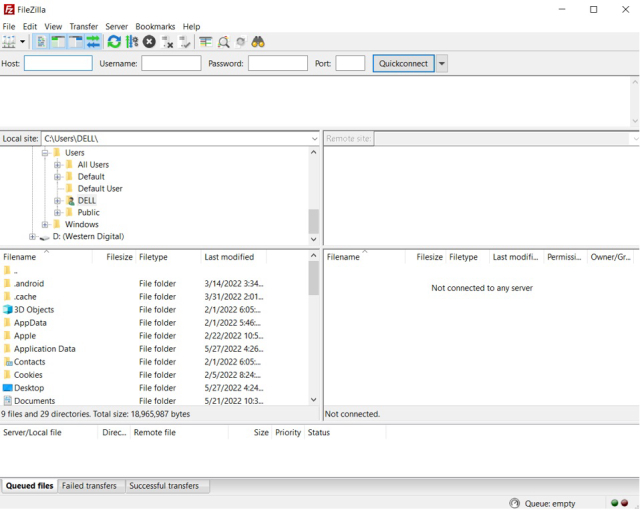Open the File menu
Viewport: 640px width, 510px height.
coord(9,27)
